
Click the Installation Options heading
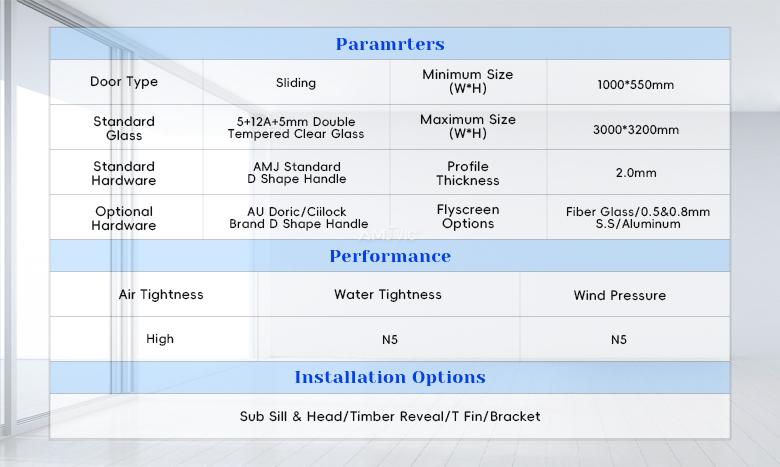[390, 377]
